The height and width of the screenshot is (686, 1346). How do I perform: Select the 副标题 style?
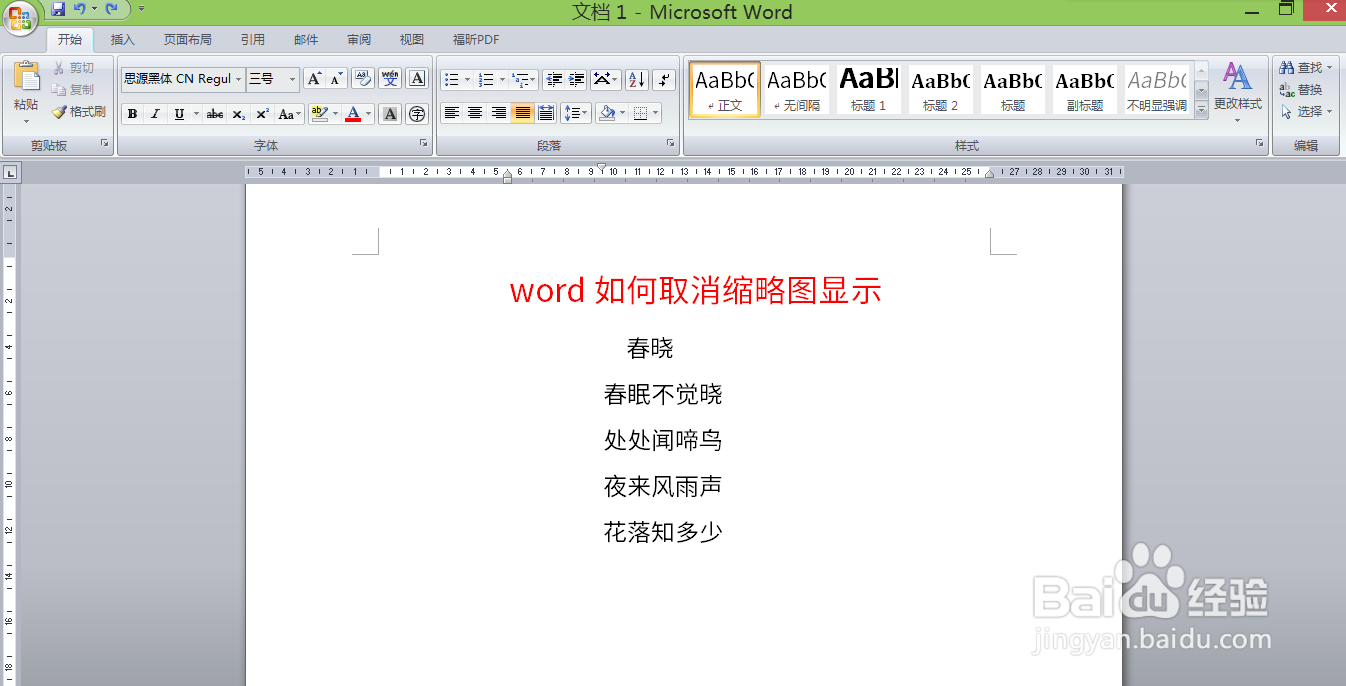pos(1085,90)
